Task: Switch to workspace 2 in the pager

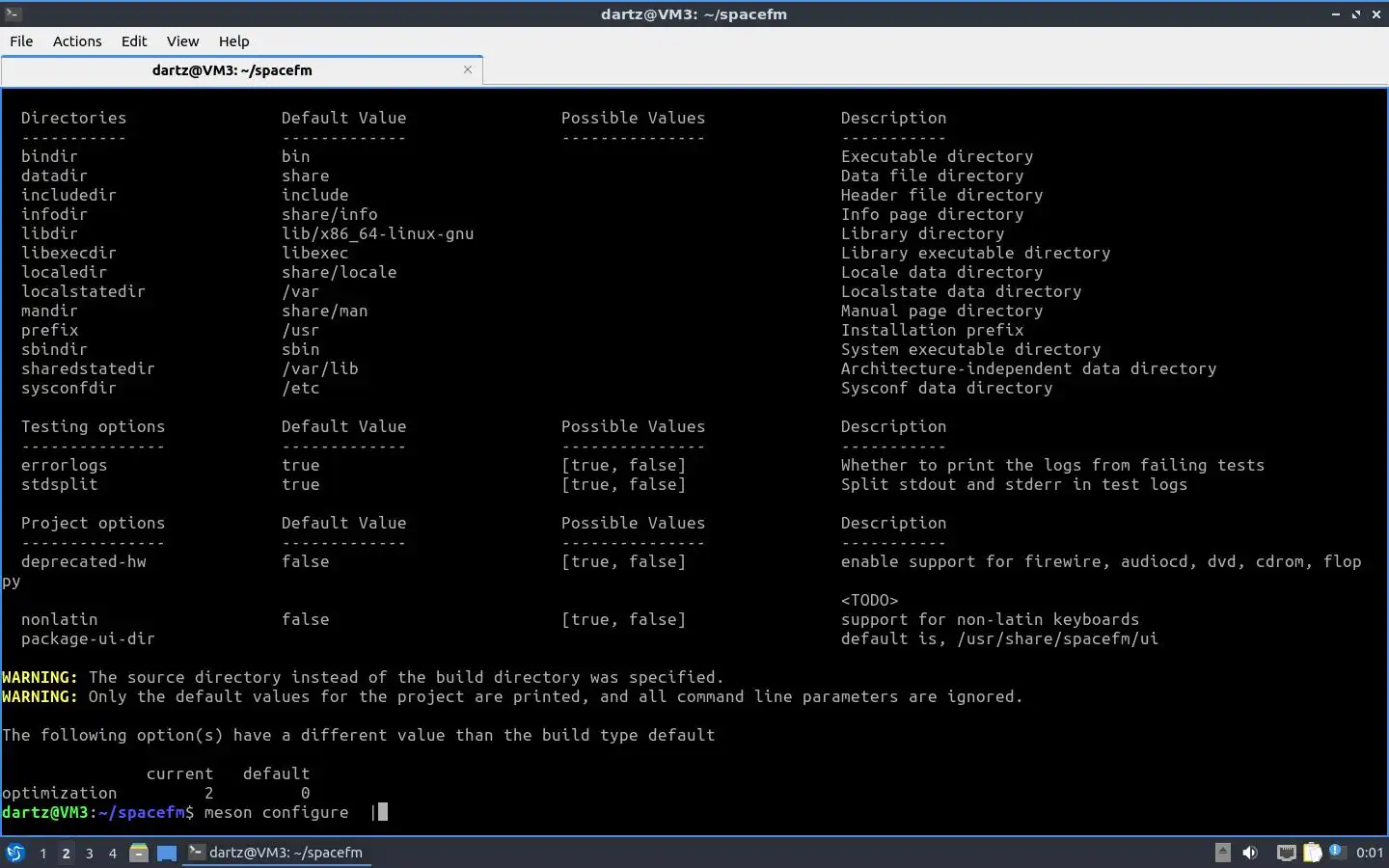Action: point(66,853)
